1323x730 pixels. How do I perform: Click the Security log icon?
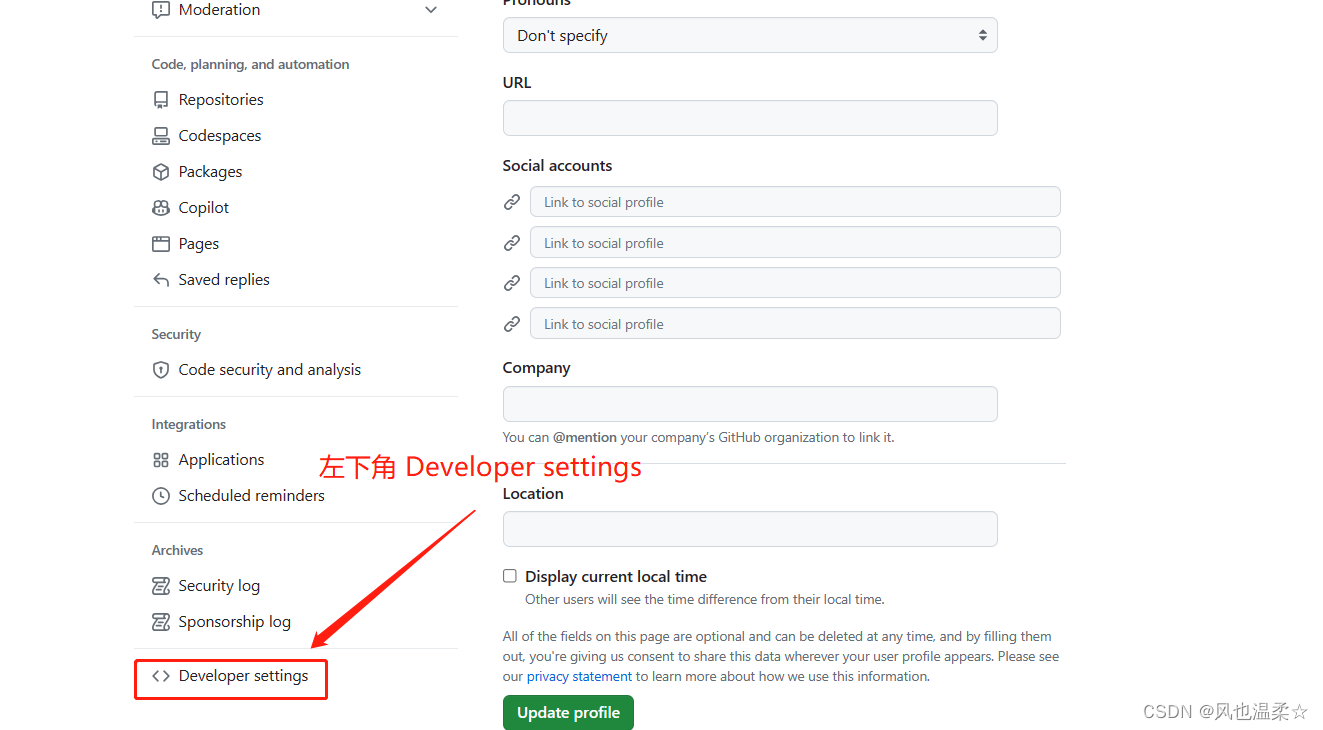click(161, 586)
